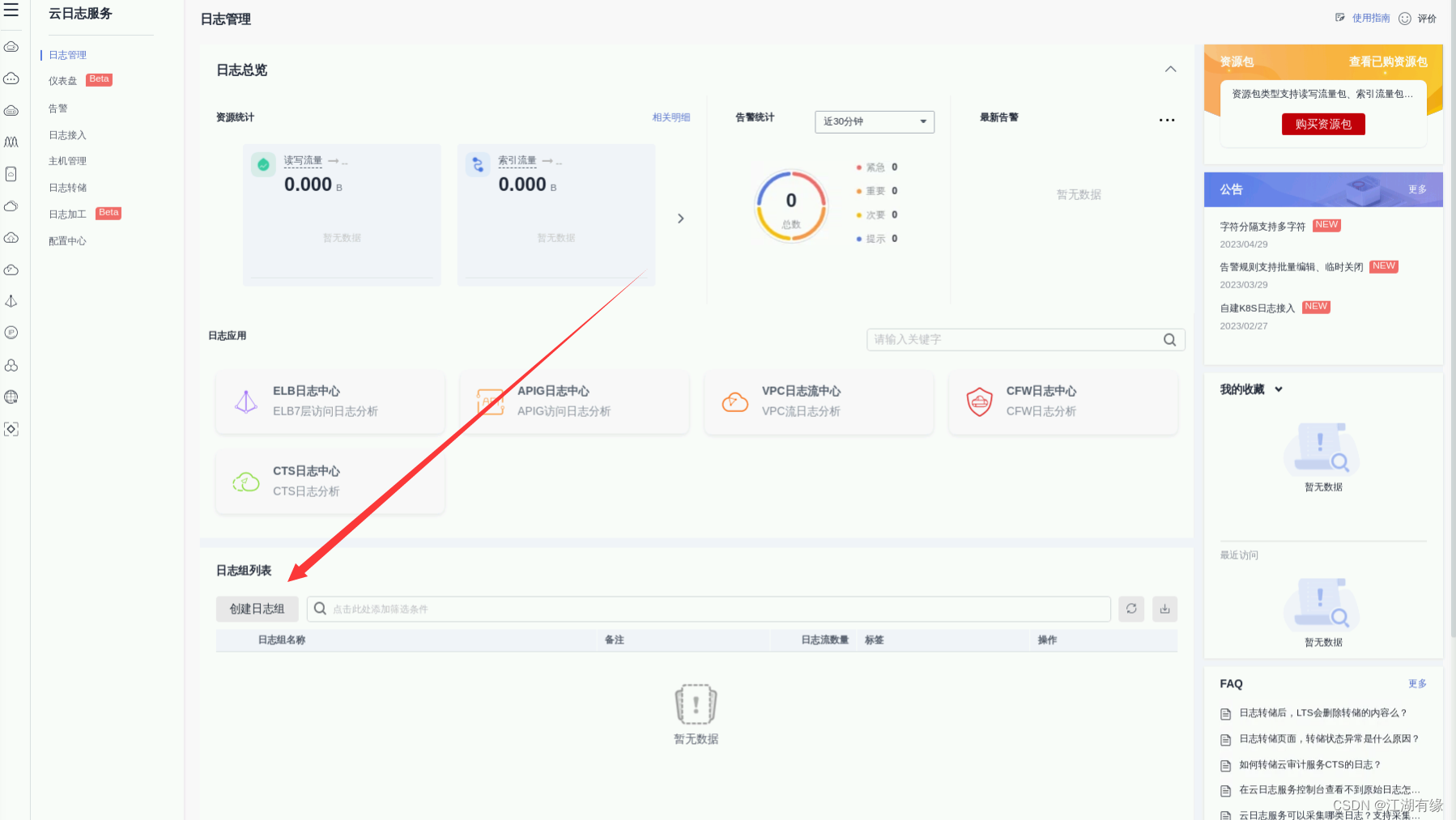The image size is (1456, 820).
Task: Open the 近30分钟 time range dropdown
Action: pyautogui.click(x=875, y=121)
